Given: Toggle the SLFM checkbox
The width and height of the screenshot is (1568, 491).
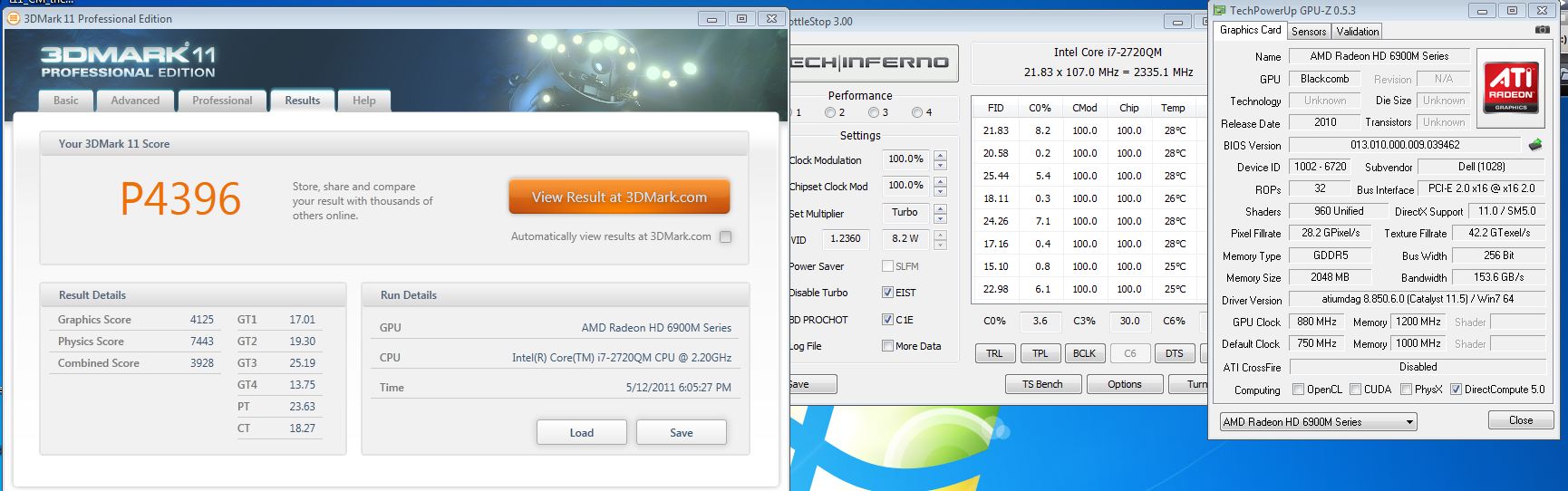Looking at the screenshot, I should pyautogui.click(x=887, y=266).
